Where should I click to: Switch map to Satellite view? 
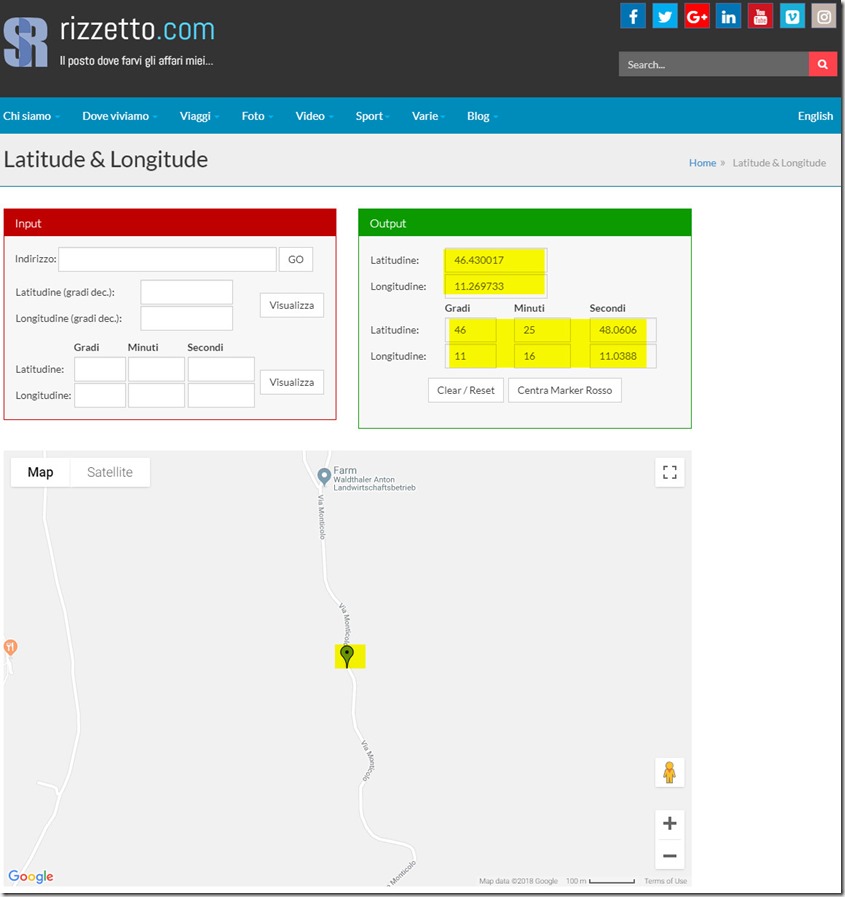pyautogui.click(x=110, y=472)
